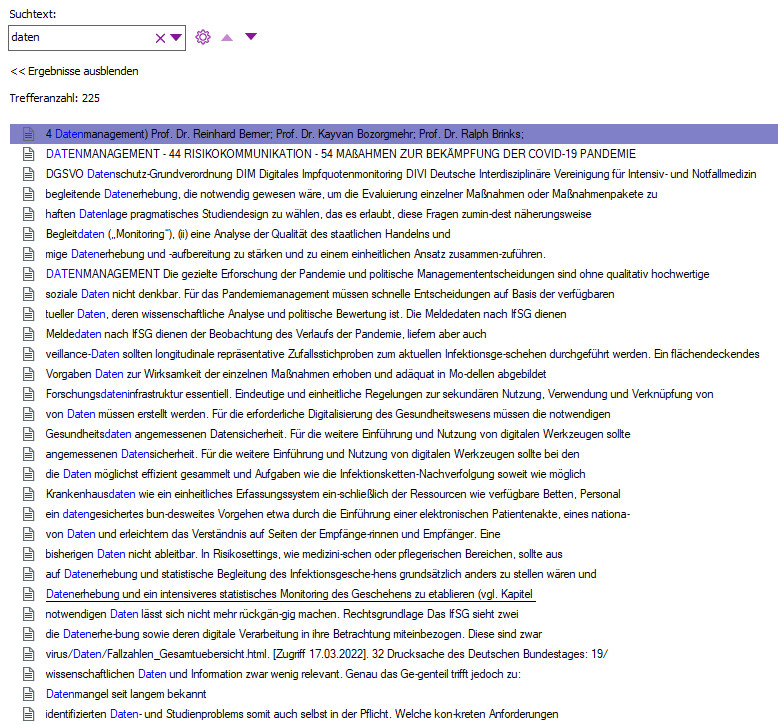
Task: Click page icon of 'notwendigen Daten lässt sich nicht' row
Action: tap(29, 614)
